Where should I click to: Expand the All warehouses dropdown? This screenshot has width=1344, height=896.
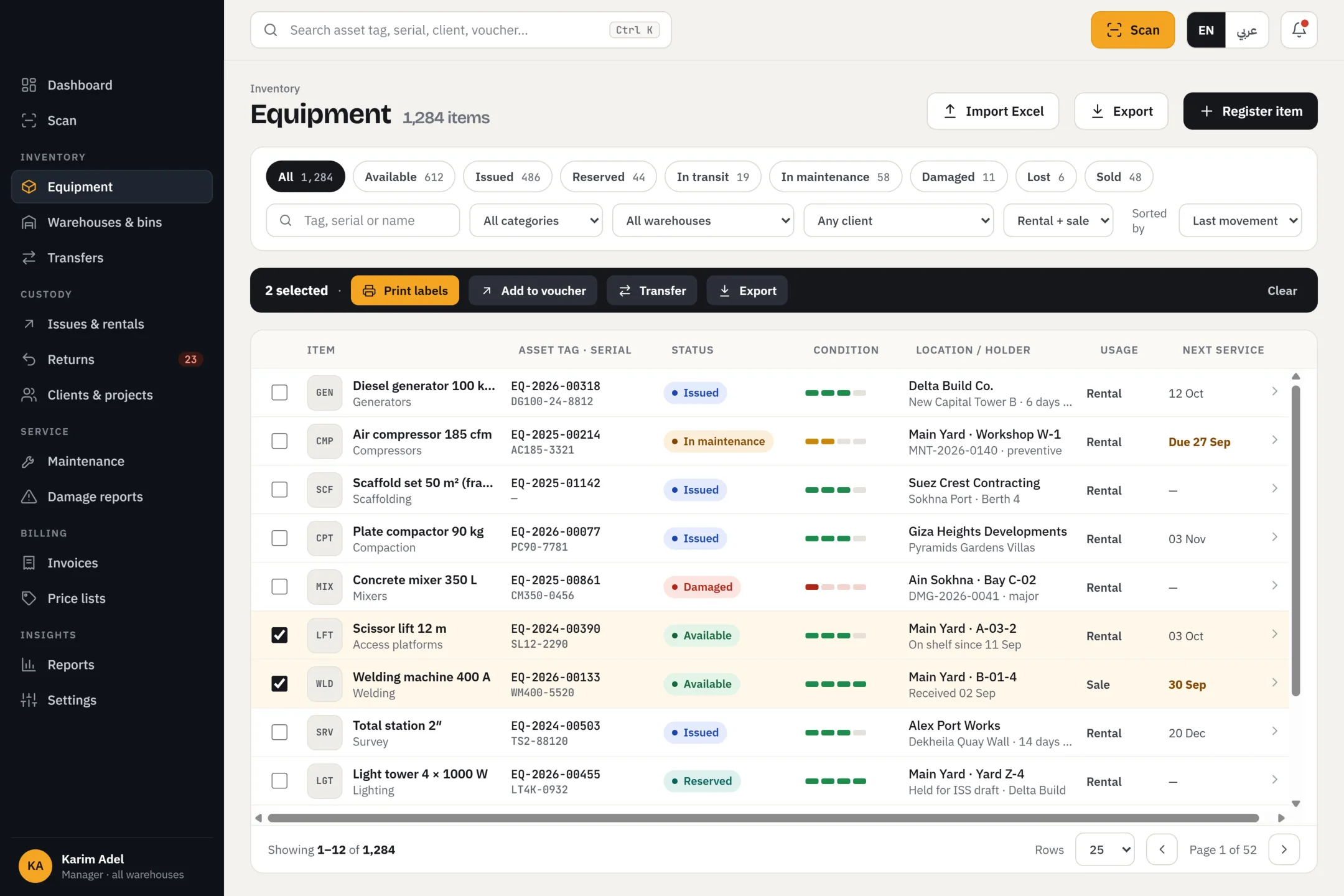[x=703, y=220]
